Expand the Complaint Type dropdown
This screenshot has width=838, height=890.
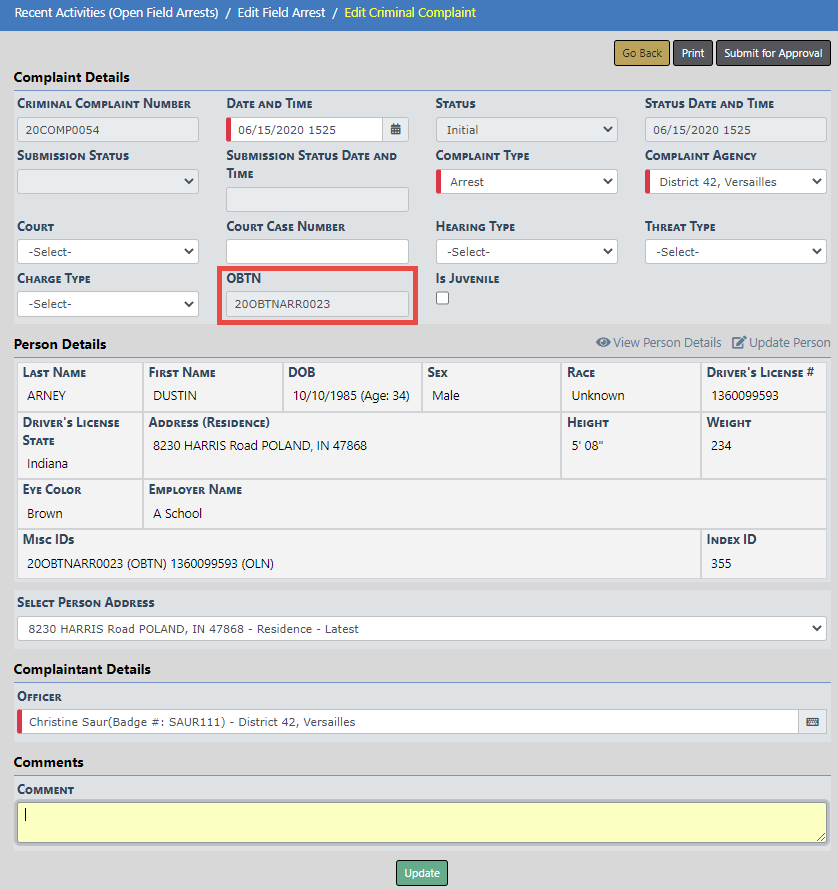click(x=526, y=182)
